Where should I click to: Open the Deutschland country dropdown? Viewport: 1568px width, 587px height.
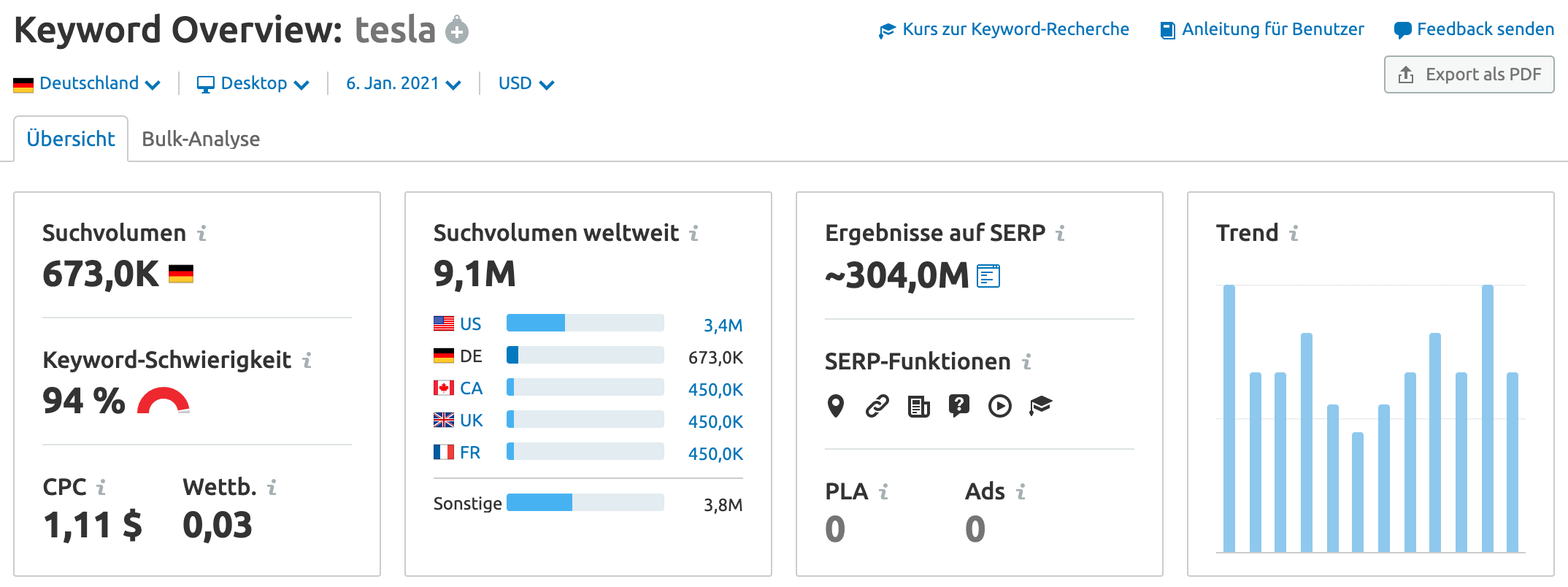tap(87, 83)
